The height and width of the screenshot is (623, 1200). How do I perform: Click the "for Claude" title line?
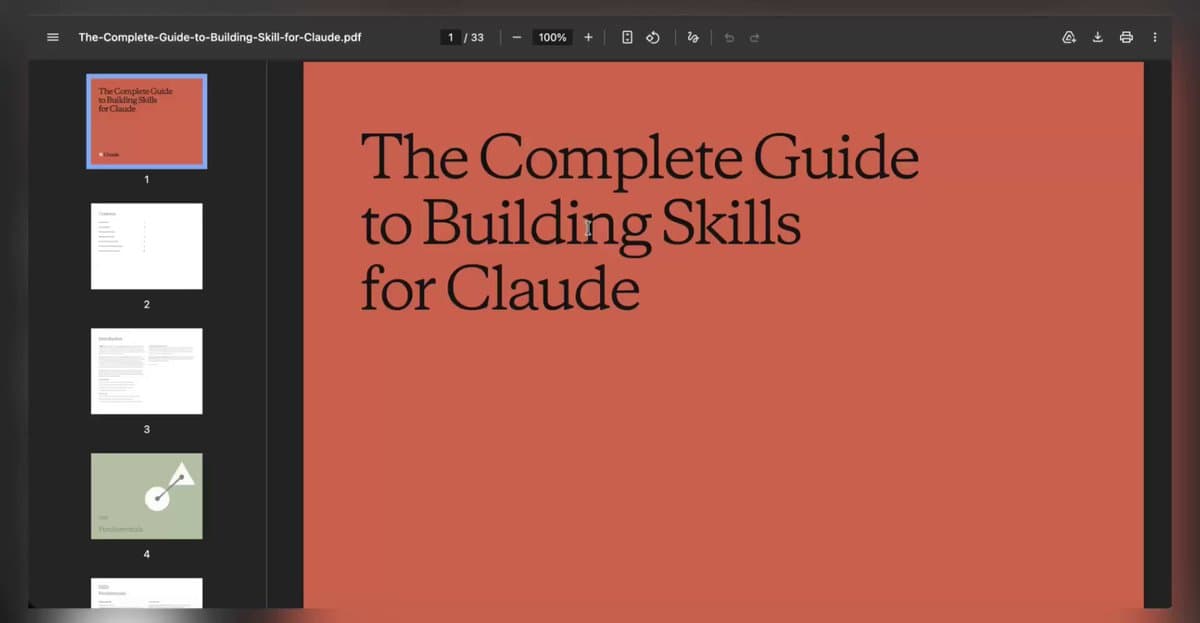point(500,287)
